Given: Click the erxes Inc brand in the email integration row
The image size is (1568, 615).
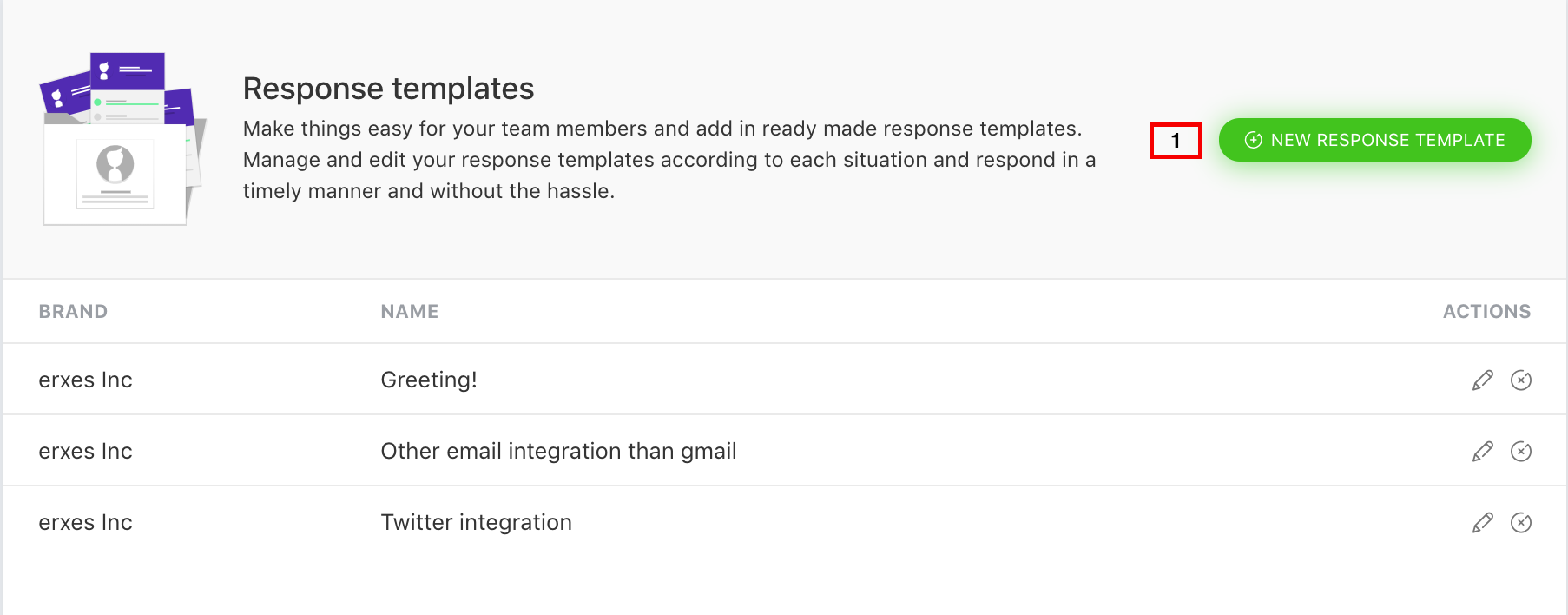Looking at the screenshot, I should 85,451.
